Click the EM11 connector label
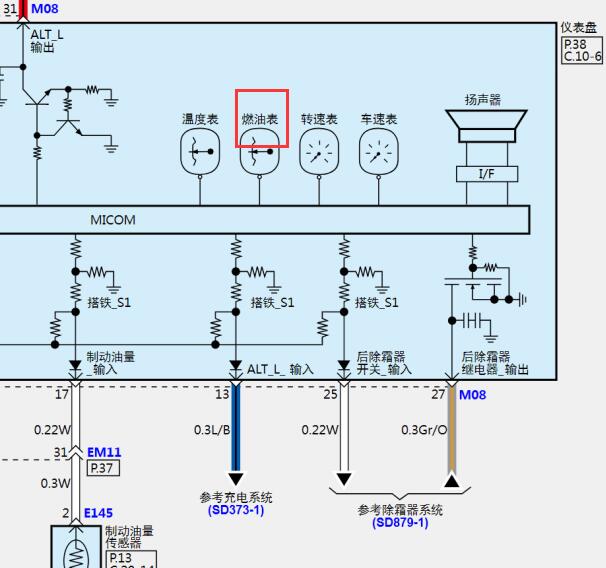 pyautogui.click(x=104, y=452)
